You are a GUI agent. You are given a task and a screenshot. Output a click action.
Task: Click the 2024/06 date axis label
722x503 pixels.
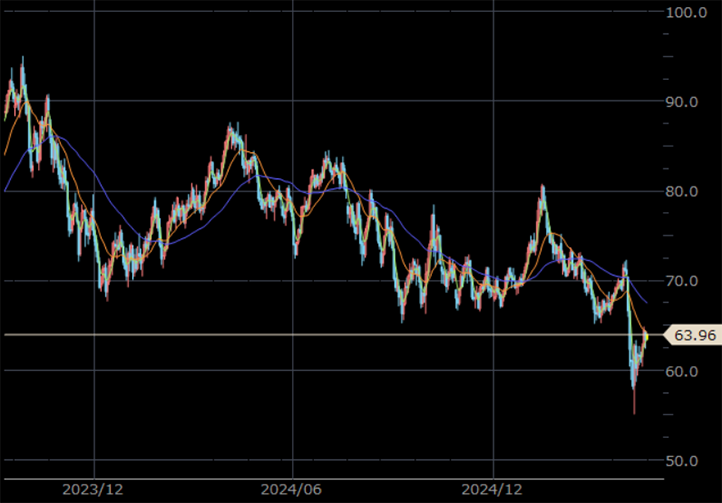tap(291, 490)
